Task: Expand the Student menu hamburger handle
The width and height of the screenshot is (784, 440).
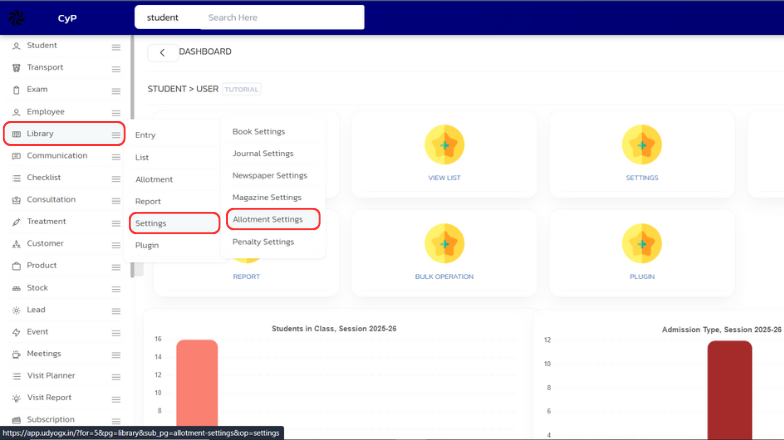Action: (116, 47)
